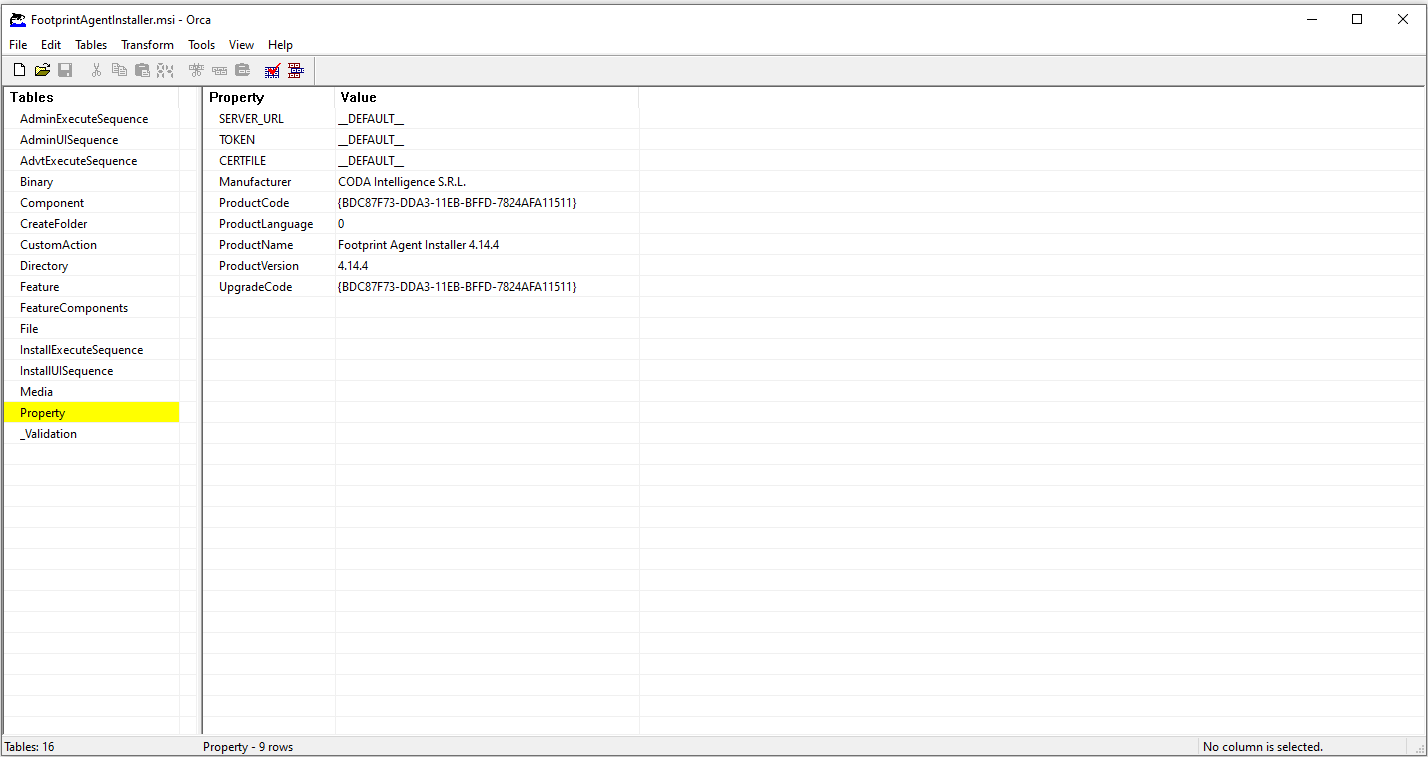The image size is (1428, 757).
Task: Select the highlighted Property table
Action: pos(92,413)
